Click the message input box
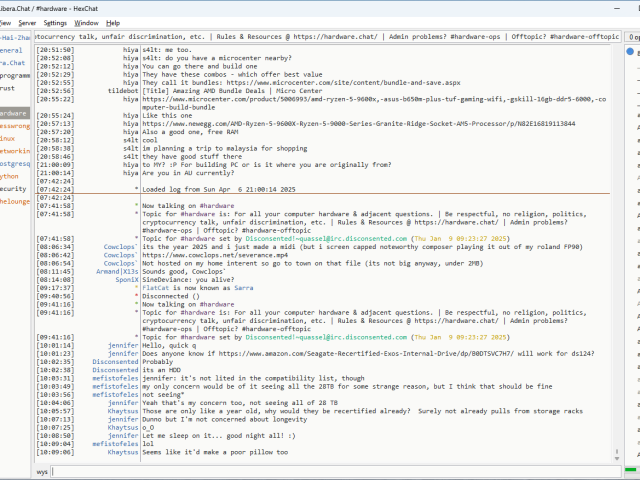The height and width of the screenshot is (480, 640). 330,470
